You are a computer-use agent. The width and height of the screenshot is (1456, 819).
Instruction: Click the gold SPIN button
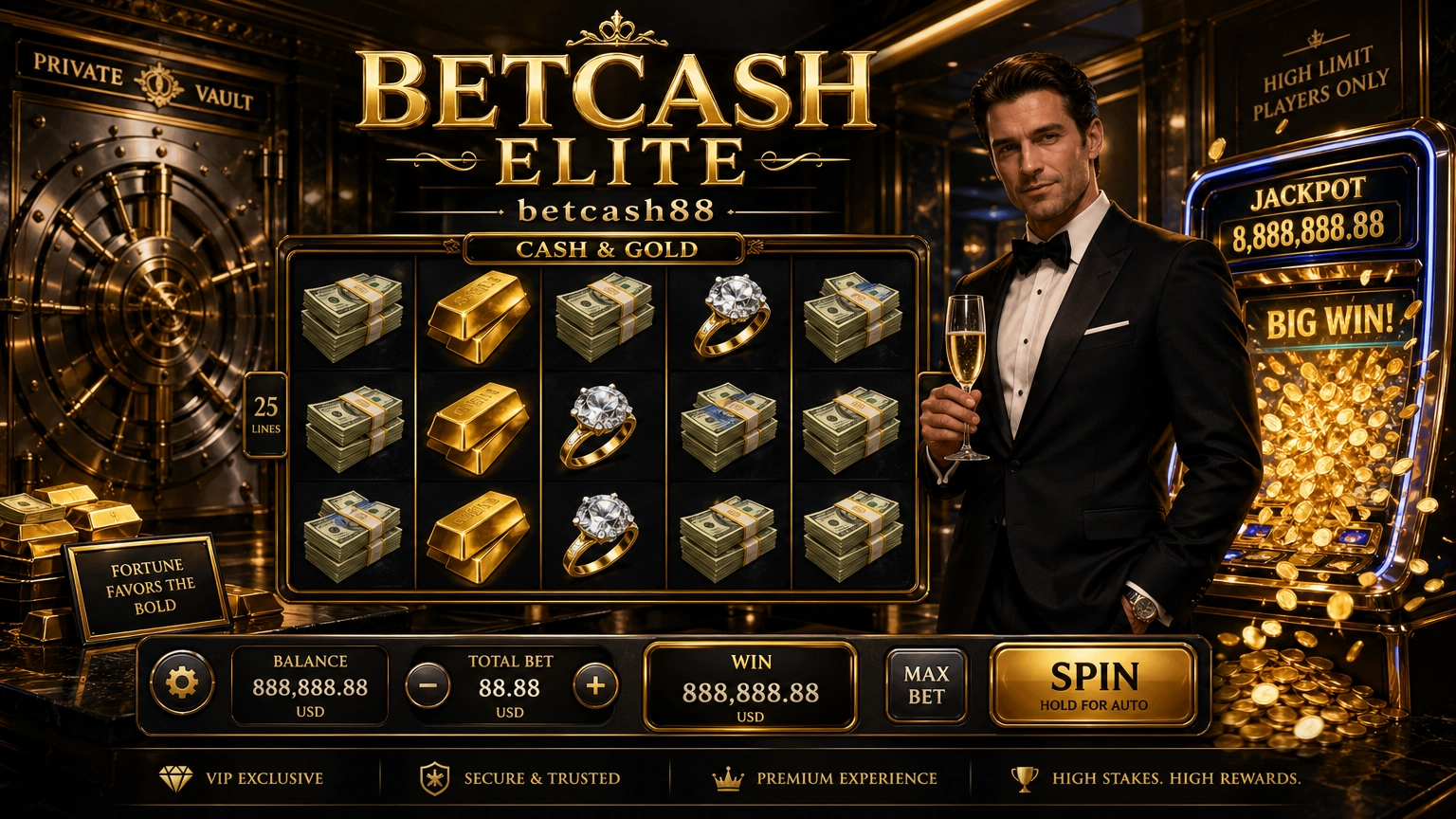1093,684
